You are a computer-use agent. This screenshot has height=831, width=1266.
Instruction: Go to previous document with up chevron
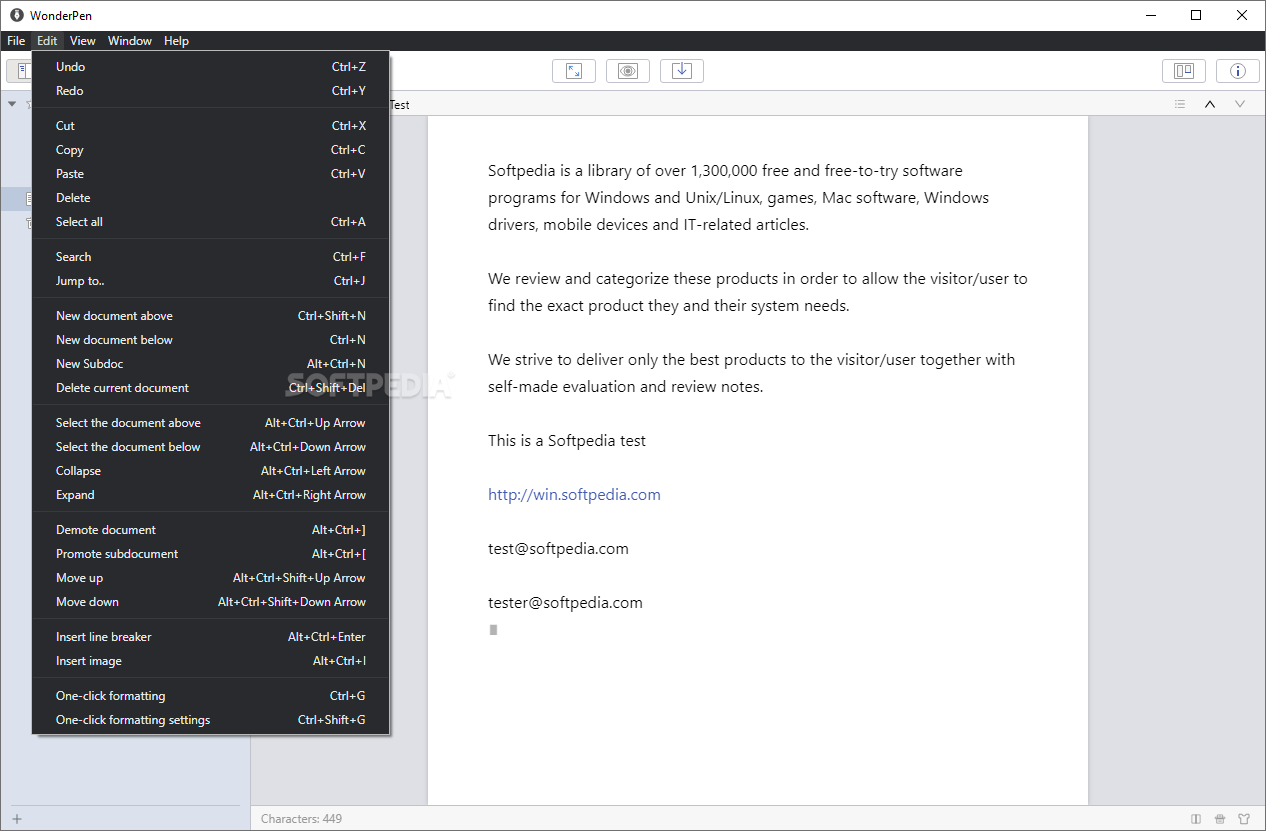(1210, 104)
